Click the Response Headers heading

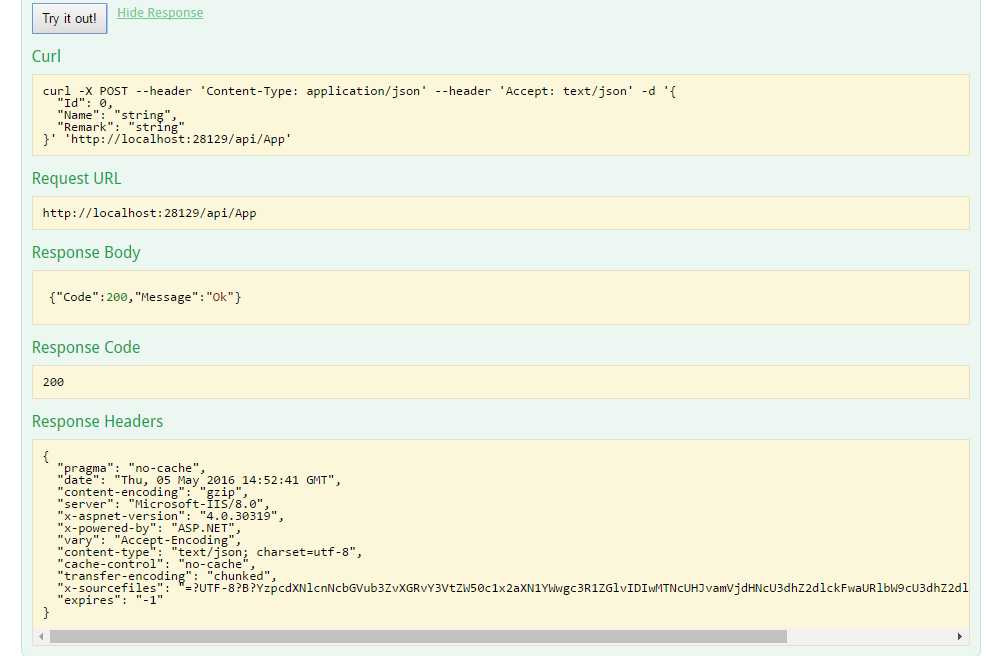click(x=97, y=421)
